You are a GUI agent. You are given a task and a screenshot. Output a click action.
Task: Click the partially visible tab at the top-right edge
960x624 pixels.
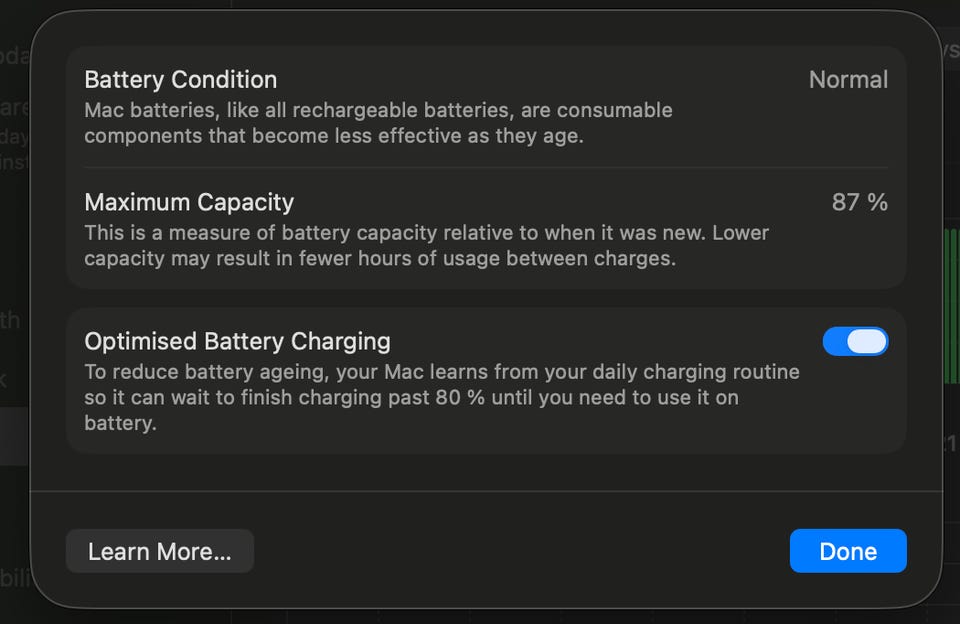pos(951,50)
